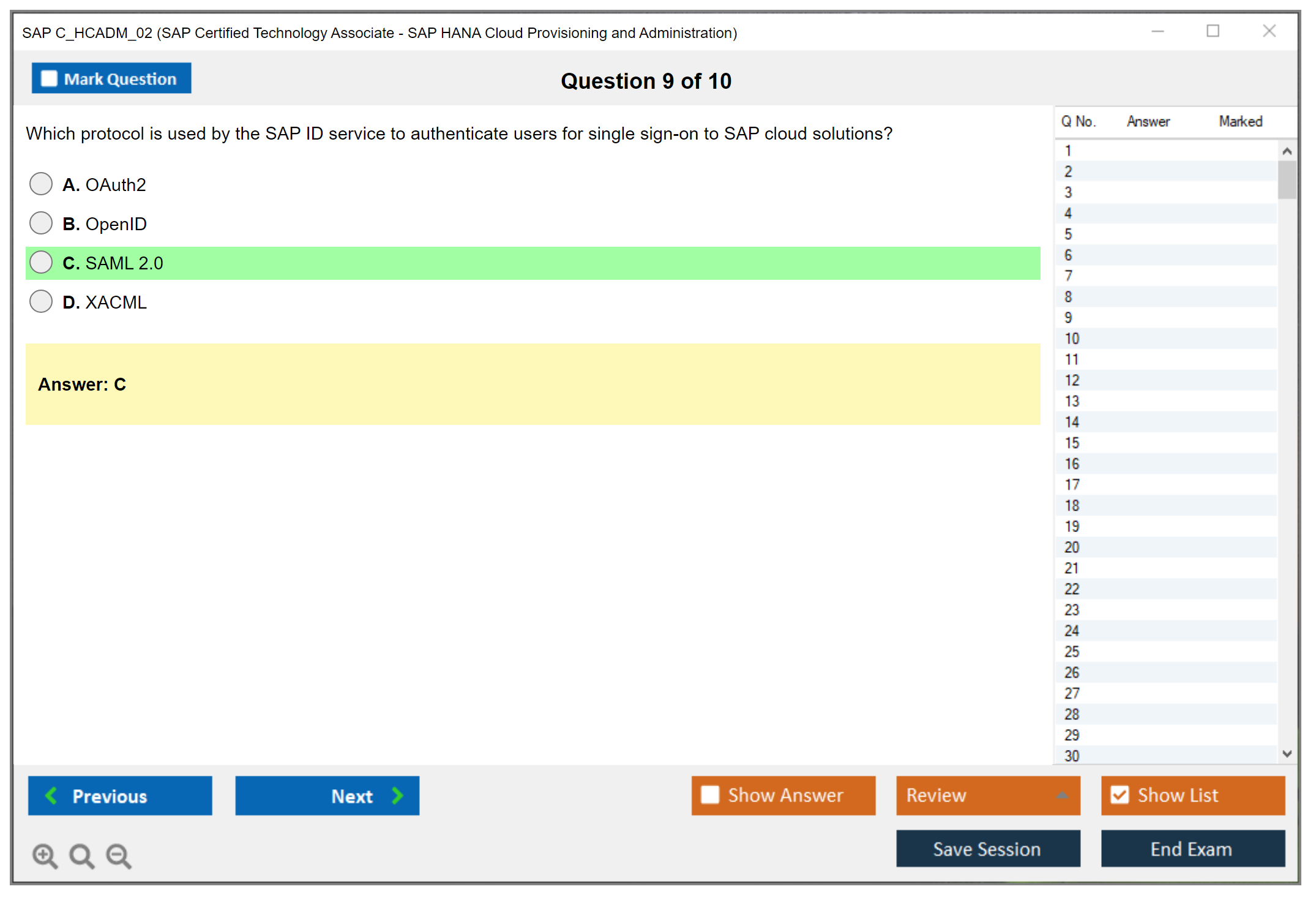Click the green right arrow on Next
This screenshot has height=900, width=1316.
point(397,795)
